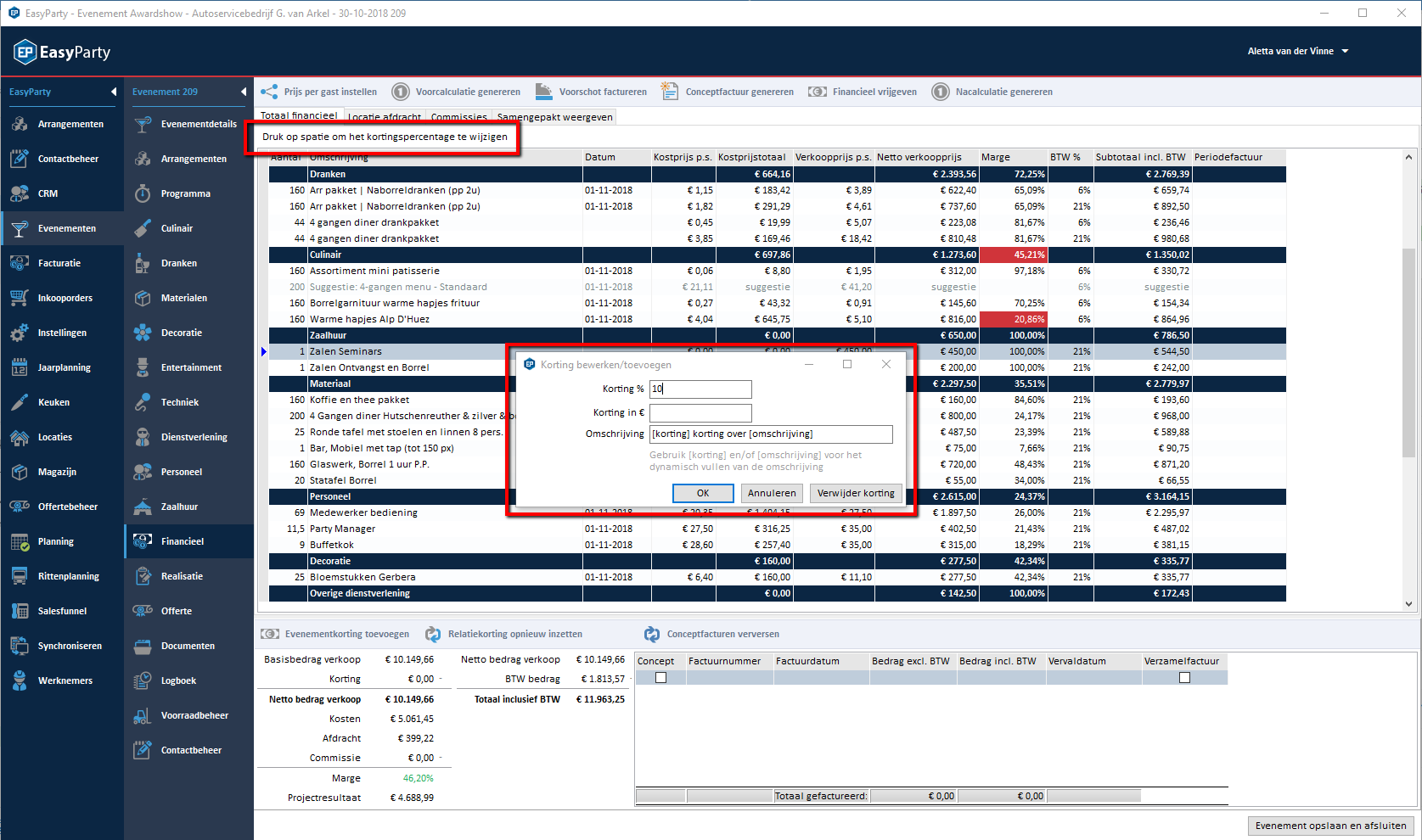Open Contactbeheer in the main sidebar

pyautogui.click(x=62, y=159)
